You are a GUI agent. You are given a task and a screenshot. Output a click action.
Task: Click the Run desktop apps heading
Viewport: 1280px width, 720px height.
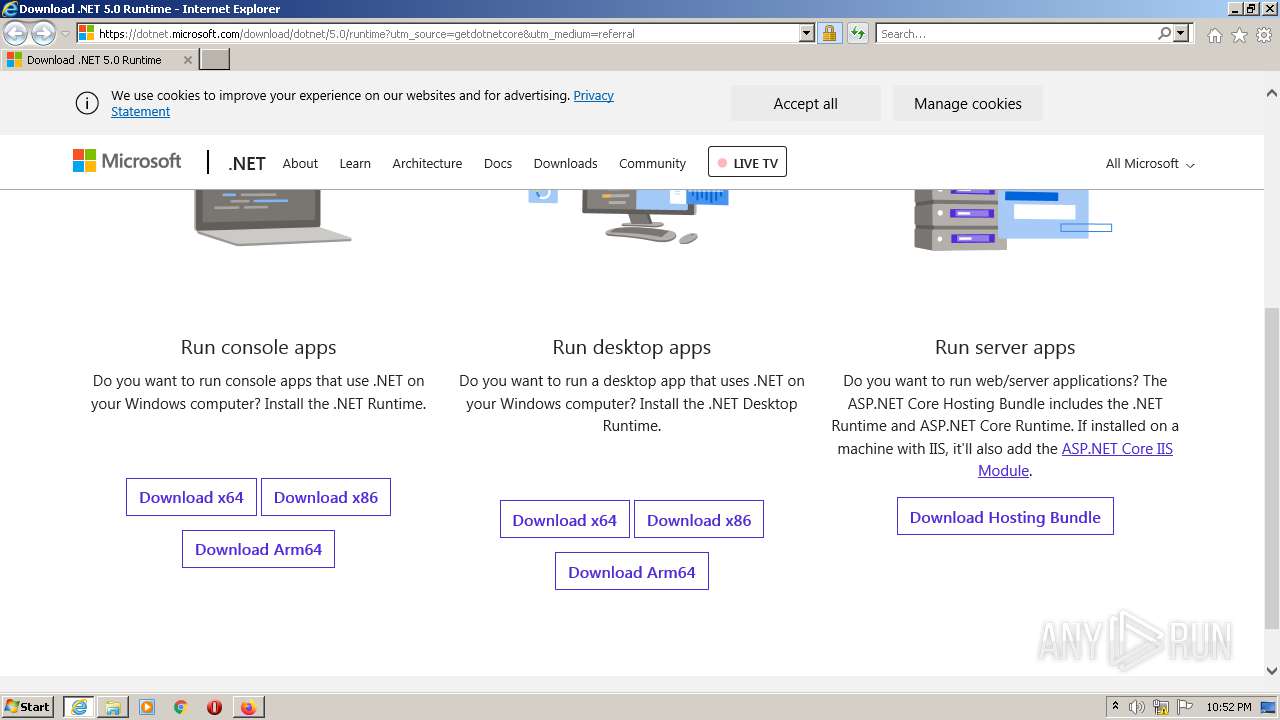[632, 347]
